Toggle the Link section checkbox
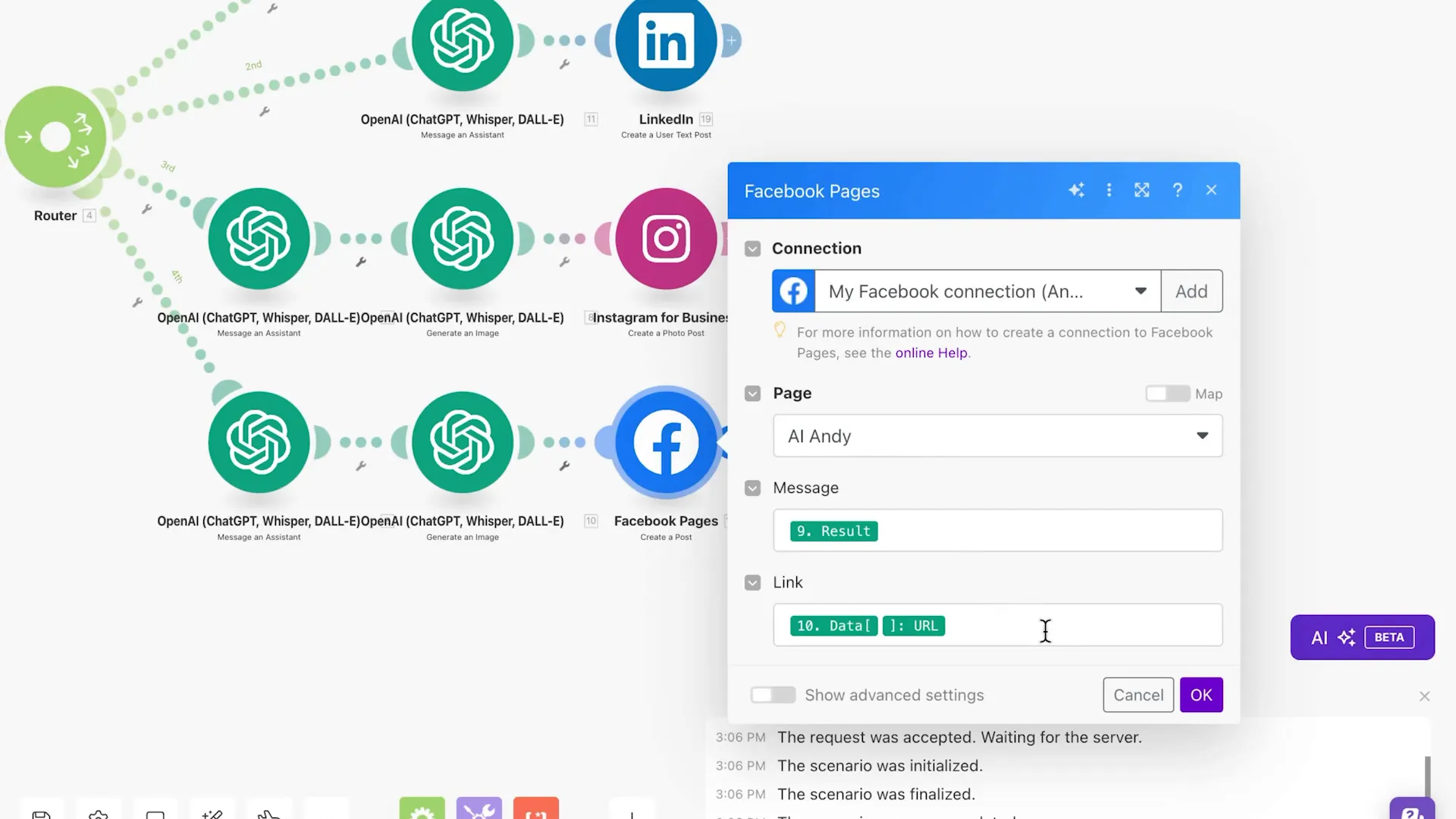Image resolution: width=1456 pixels, height=819 pixels. [x=752, y=582]
